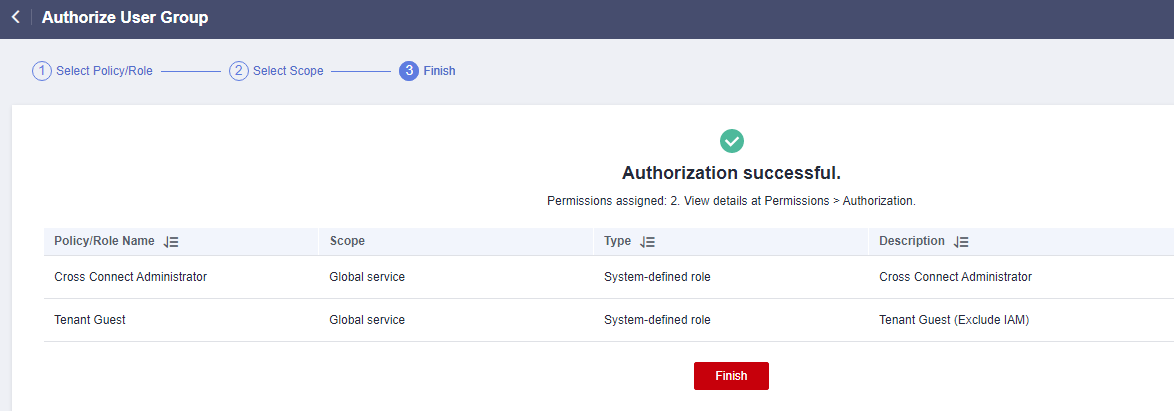Click the Type column sort icon
This screenshot has height=411, width=1174.
coord(648,242)
